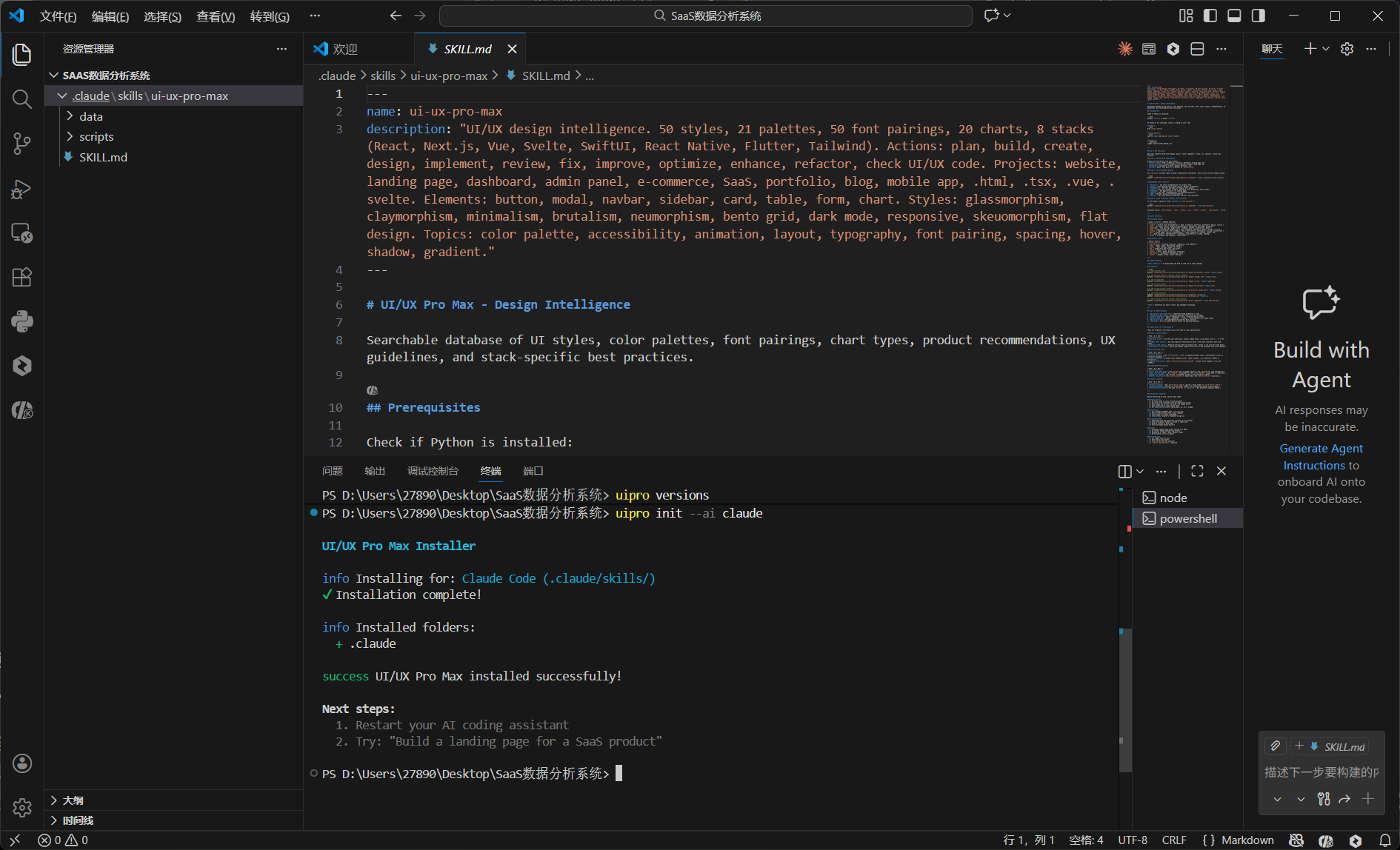The image size is (1400, 850).
Task: Split the editor using the layout icon
Action: [1197, 49]
